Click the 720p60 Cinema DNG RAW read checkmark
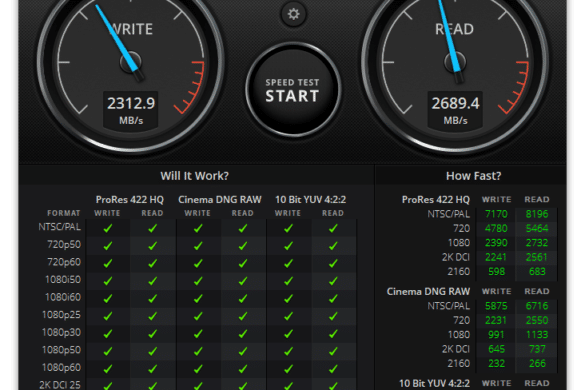Viewport: 585px width, 390px height. coord(243,263)
